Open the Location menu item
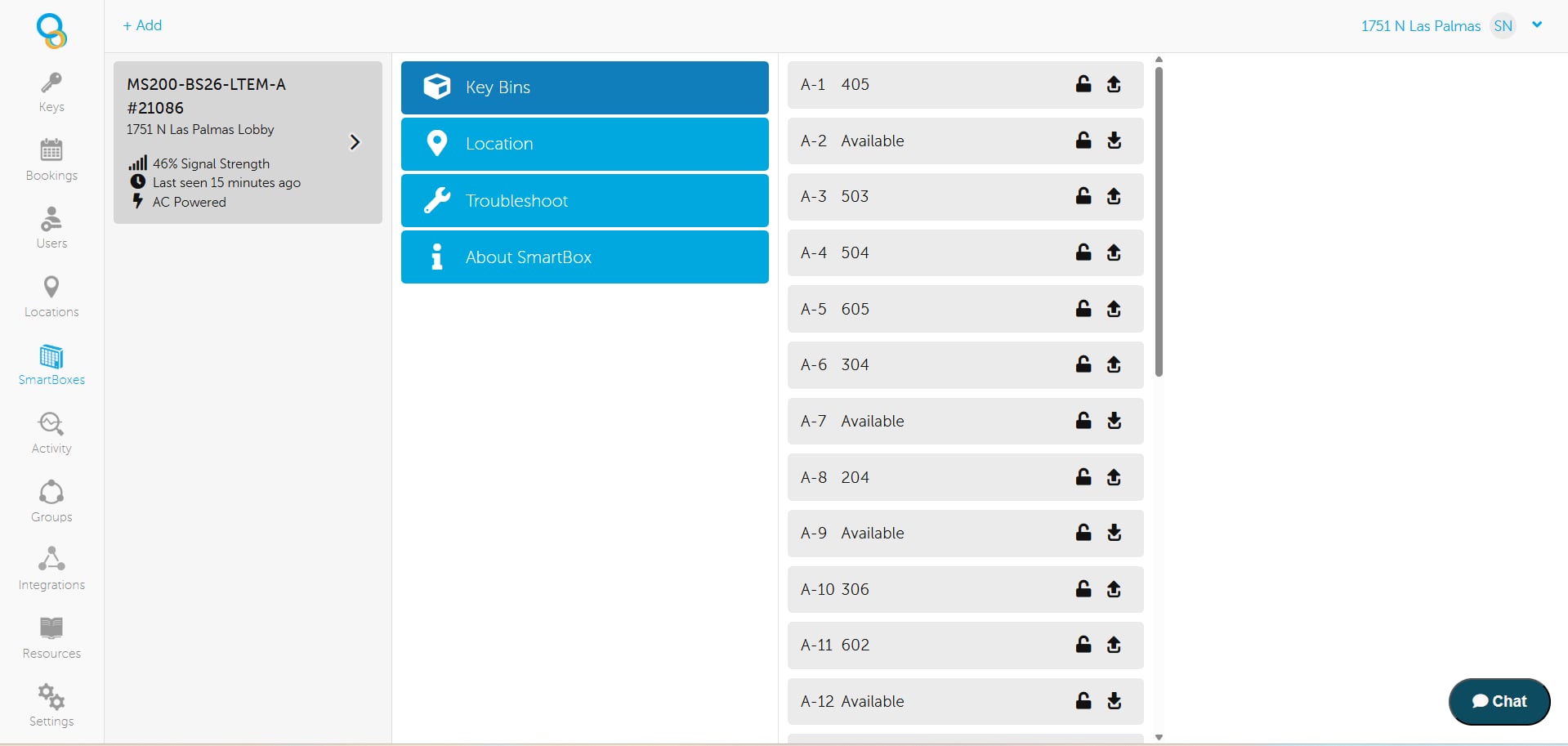 pyautogui.click(x=584, y=144)
